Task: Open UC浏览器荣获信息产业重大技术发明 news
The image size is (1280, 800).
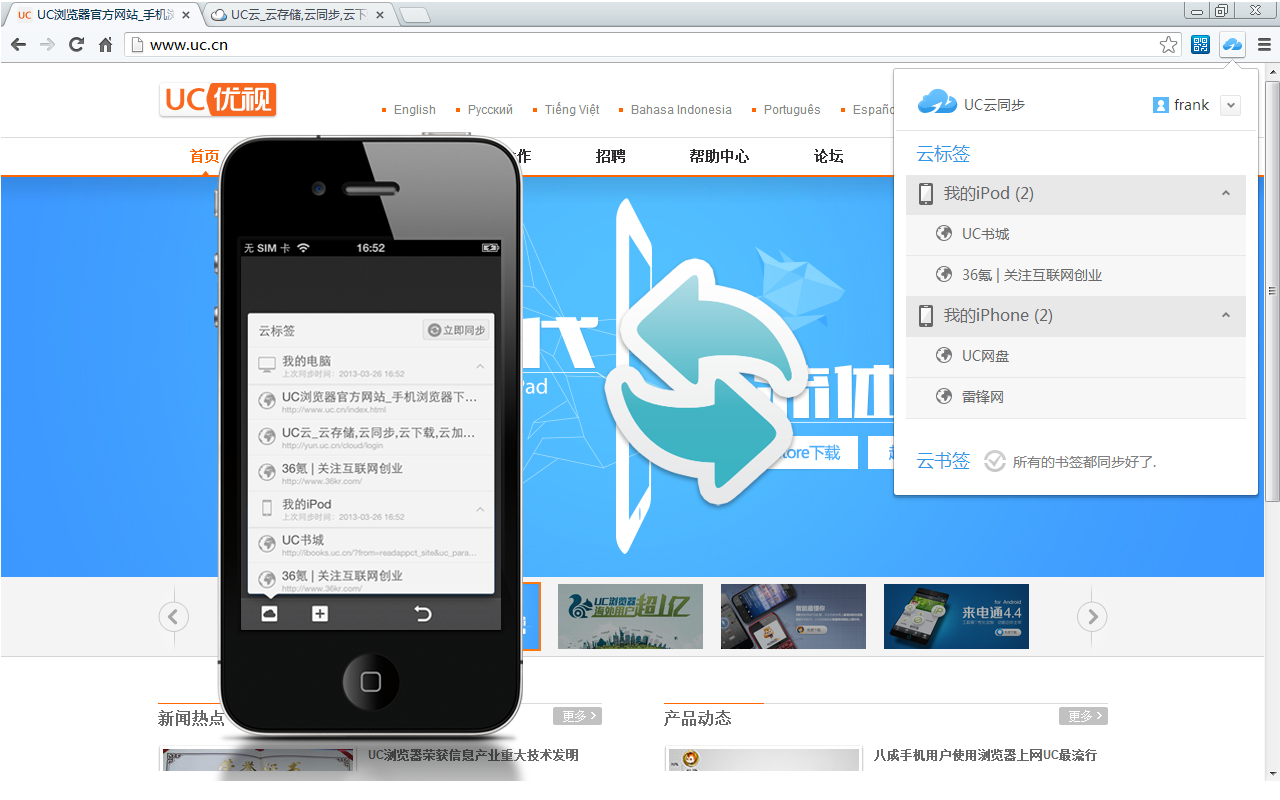Action: [473, 755]
